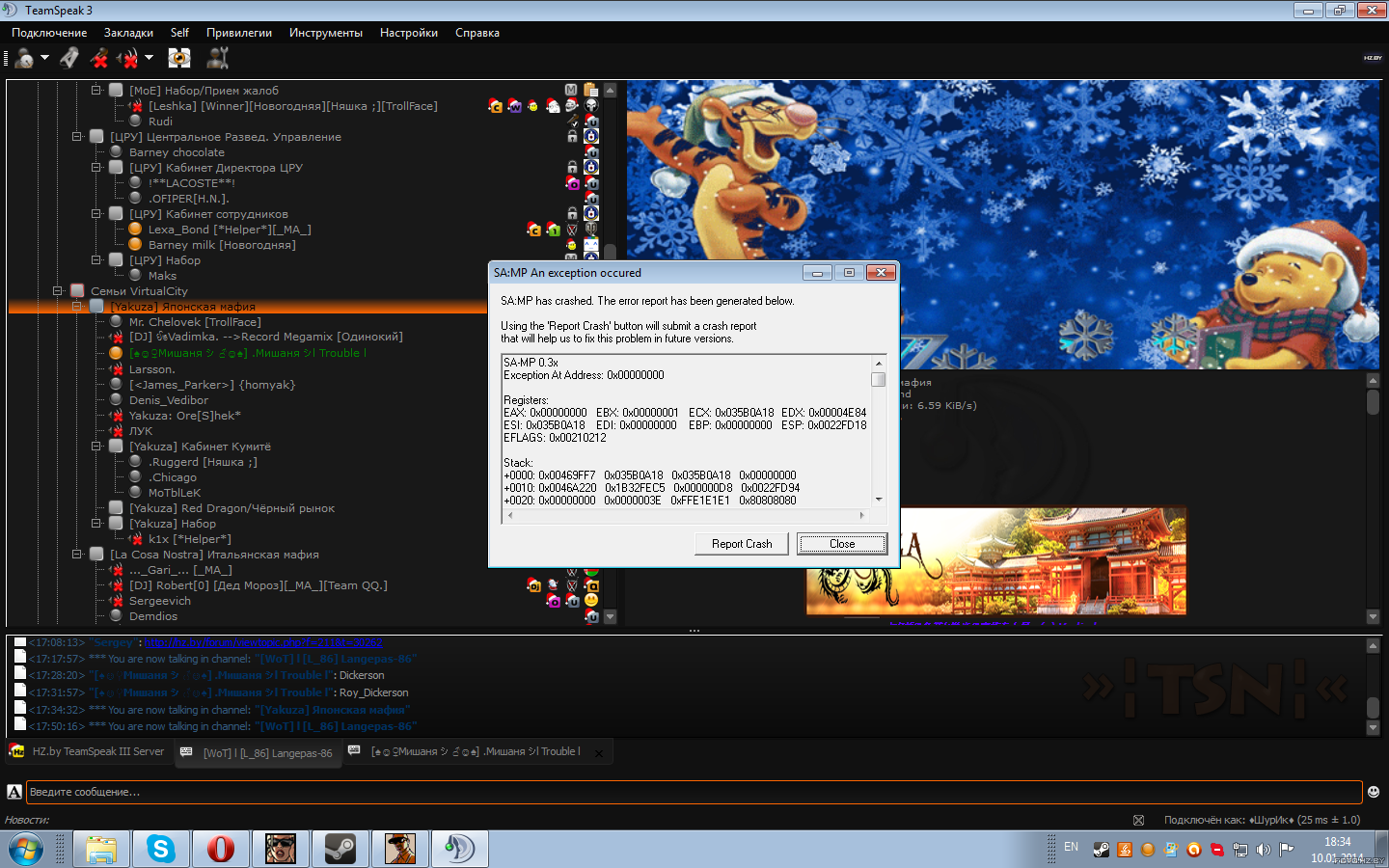Open the Подключение menu
This screenshot has width=1389, height=868.
pyautogui.click(x=49, y=33)
